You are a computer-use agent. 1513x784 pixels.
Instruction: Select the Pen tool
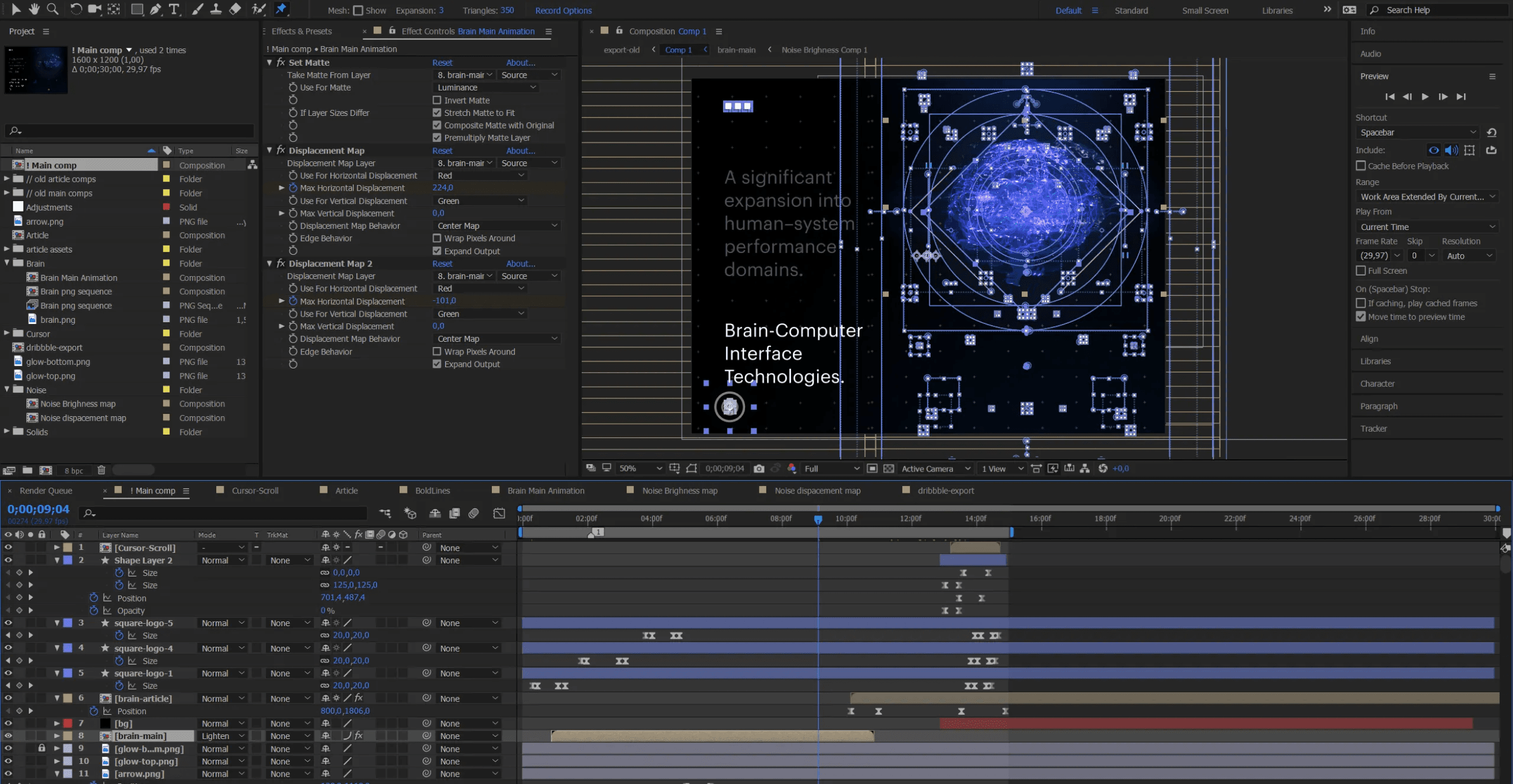click(x=156, y=9)
